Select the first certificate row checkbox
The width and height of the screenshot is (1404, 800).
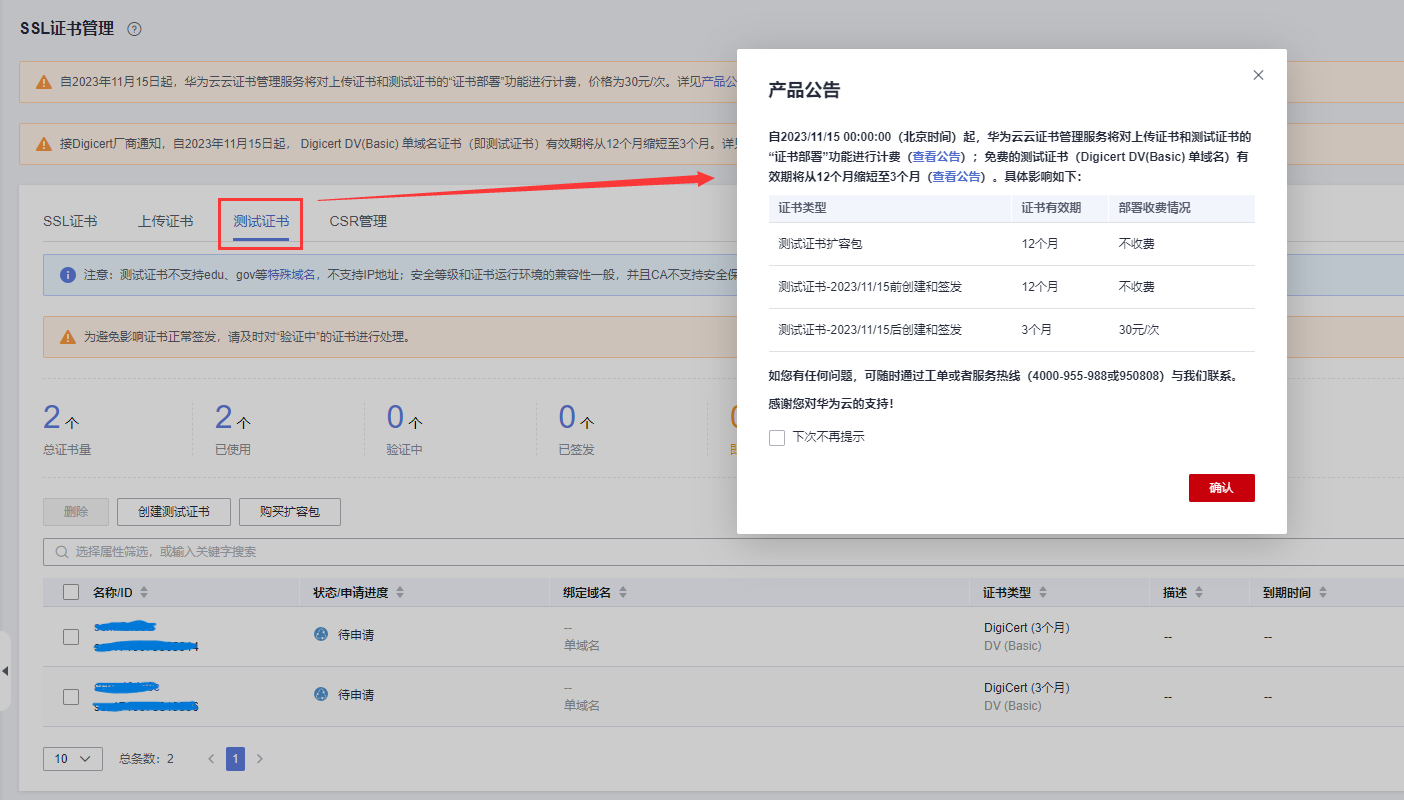pos(71,636)
